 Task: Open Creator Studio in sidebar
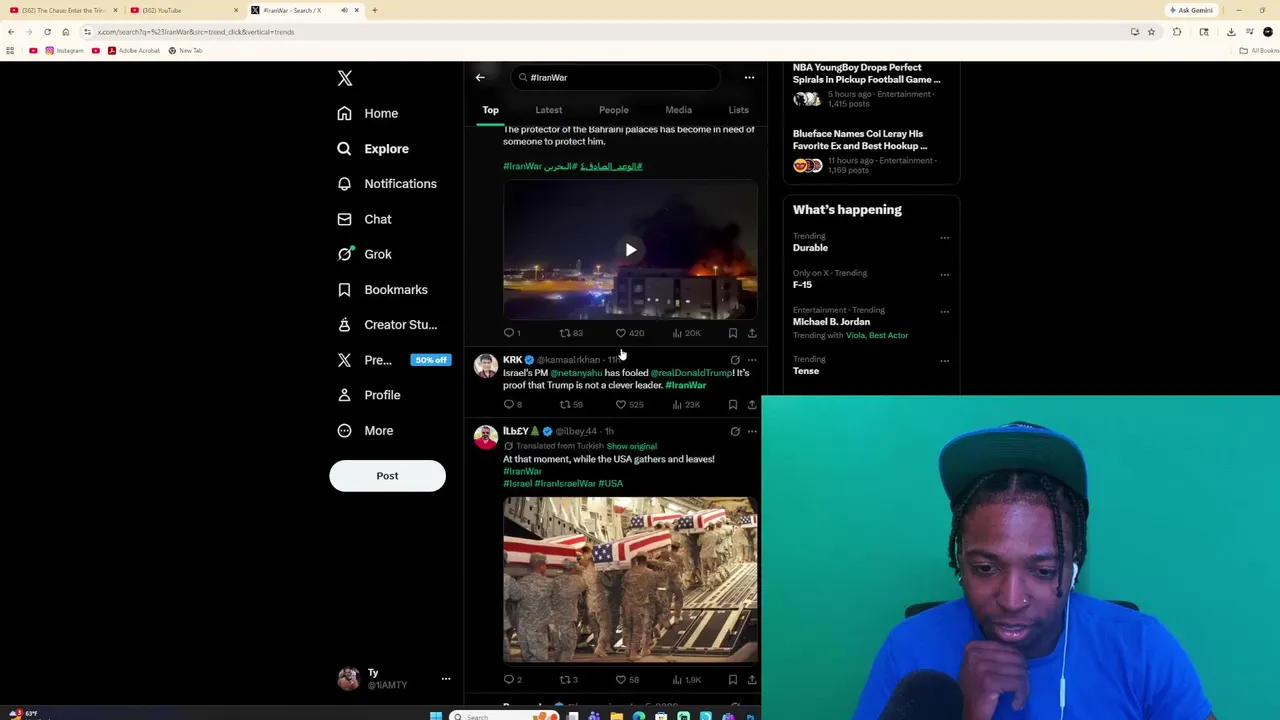(x=387, y=325)
